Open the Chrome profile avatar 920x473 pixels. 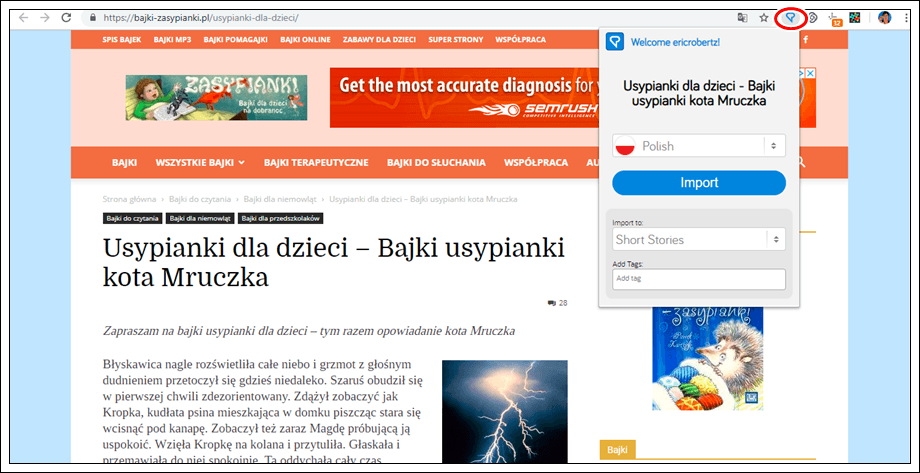pyautogui.click(x=884, y=18)
